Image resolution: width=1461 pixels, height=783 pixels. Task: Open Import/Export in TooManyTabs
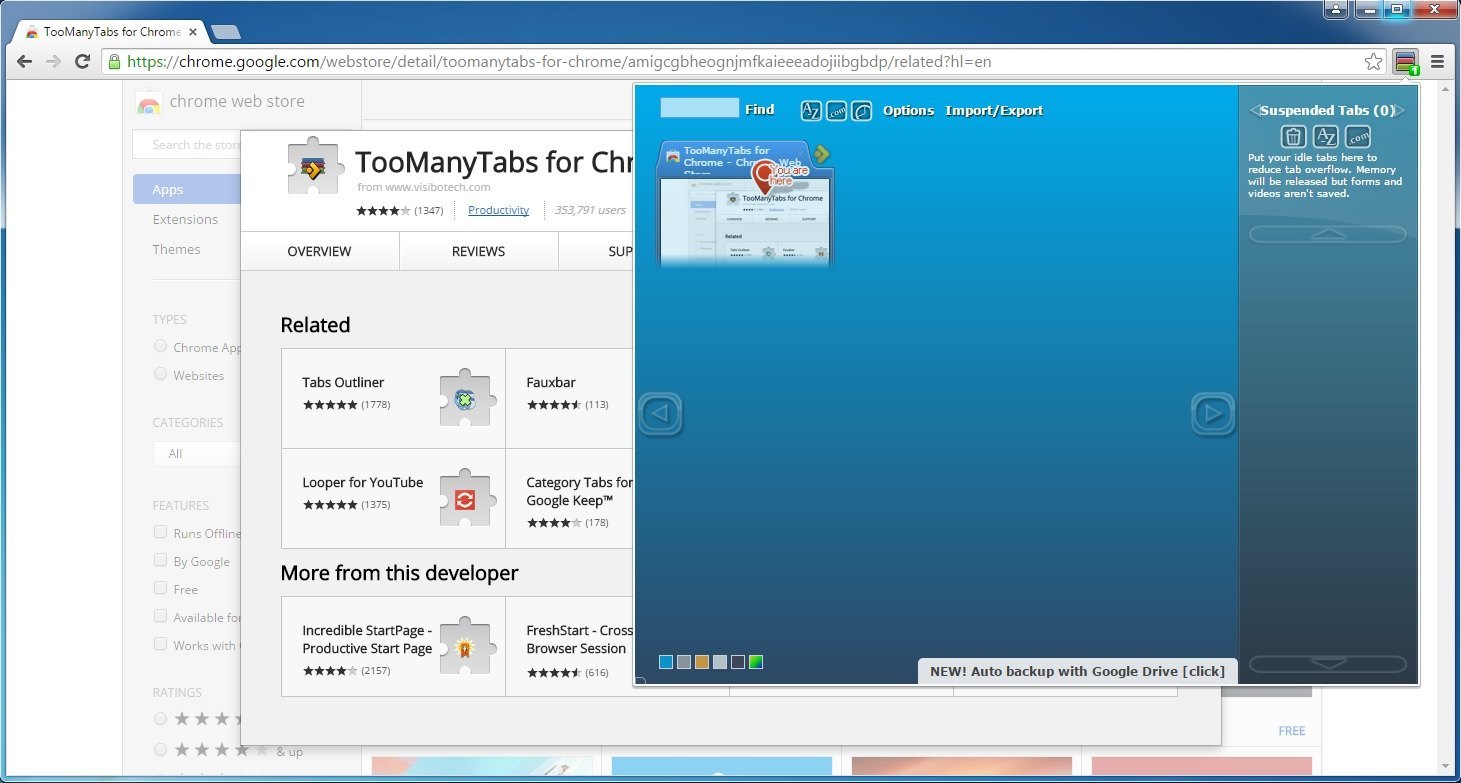tap(994, 111)
